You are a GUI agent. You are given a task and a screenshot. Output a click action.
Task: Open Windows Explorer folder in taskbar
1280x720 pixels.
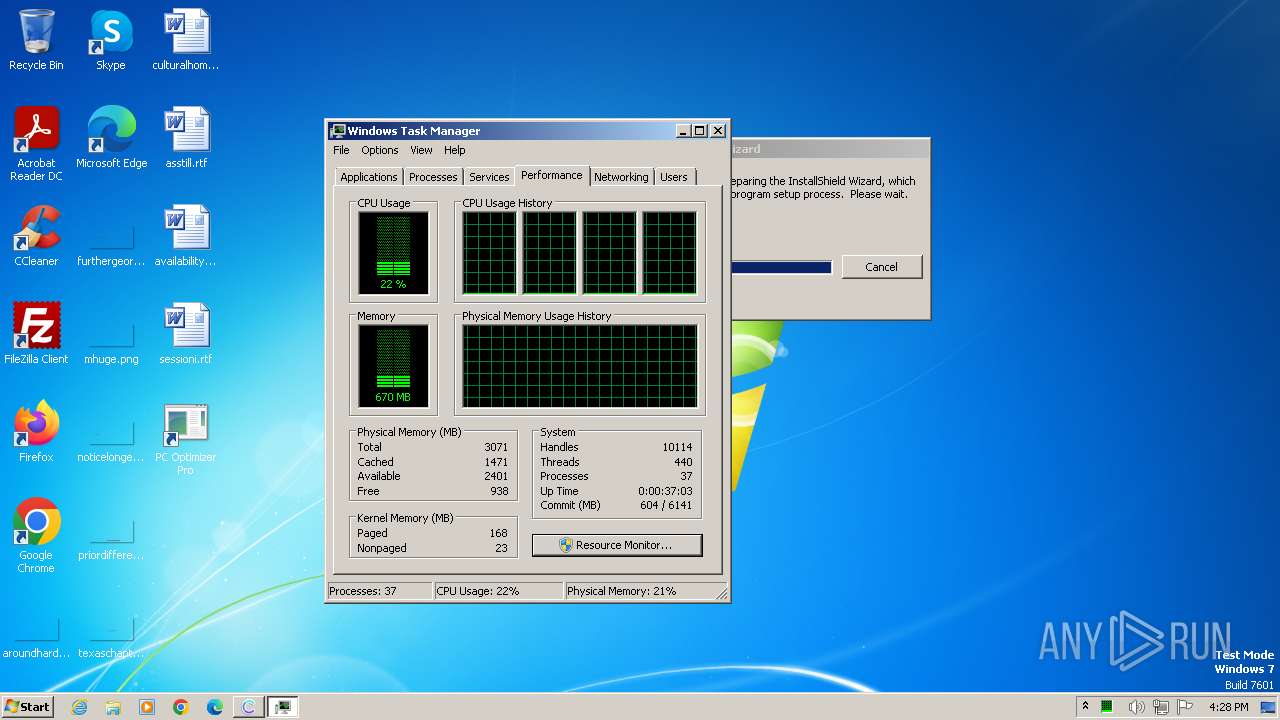click(113, 707)
